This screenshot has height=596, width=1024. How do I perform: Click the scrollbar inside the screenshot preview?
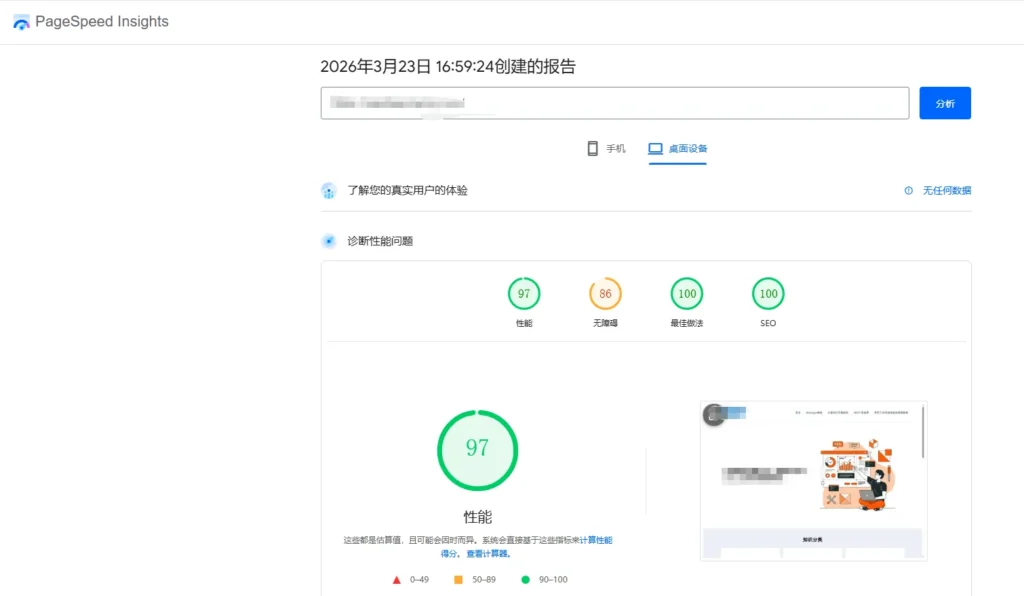pyautogui.click(x=922, y=432)
